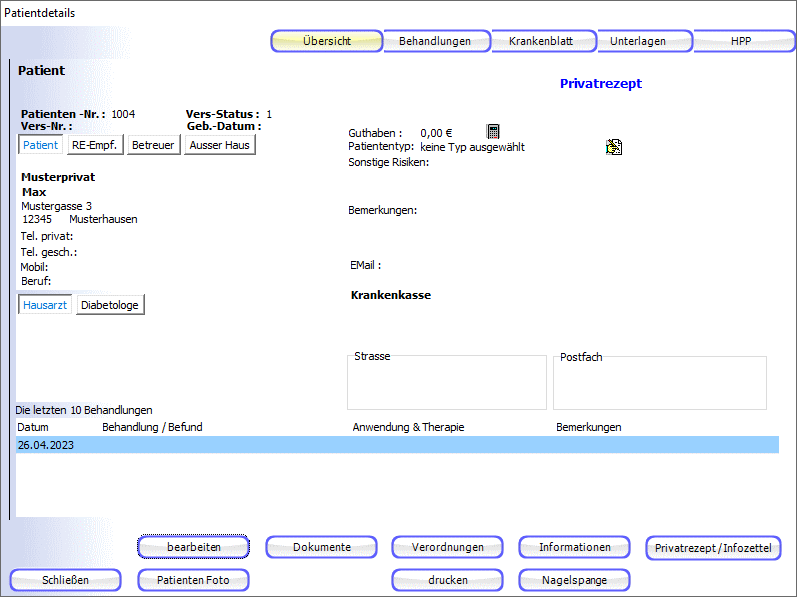Print using the drucken button

[448, 579]
